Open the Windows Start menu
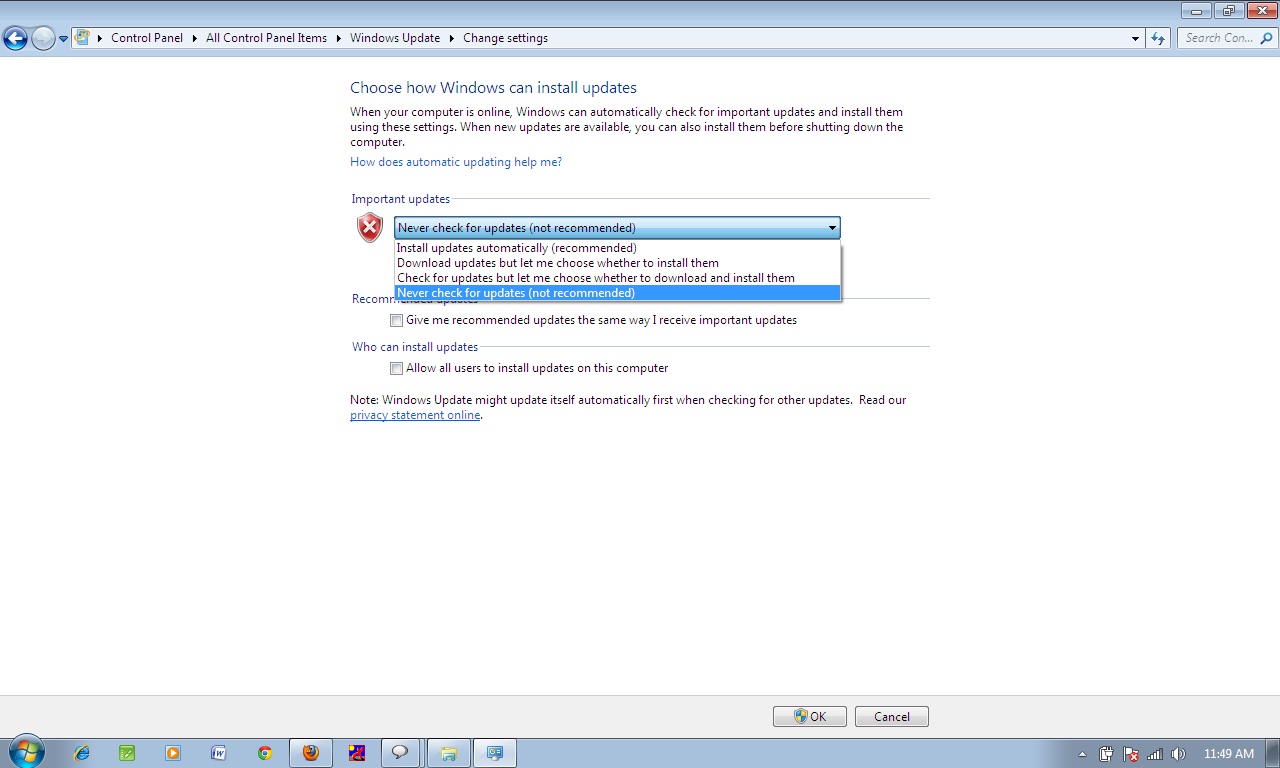The image size is (1280, 768). click(26, 752)
